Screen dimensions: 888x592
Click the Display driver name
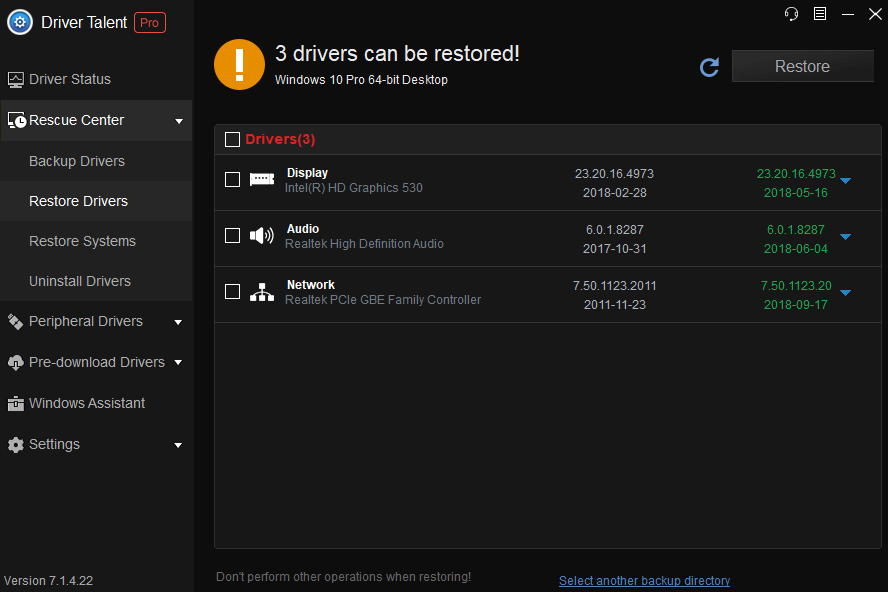[308, 173]
